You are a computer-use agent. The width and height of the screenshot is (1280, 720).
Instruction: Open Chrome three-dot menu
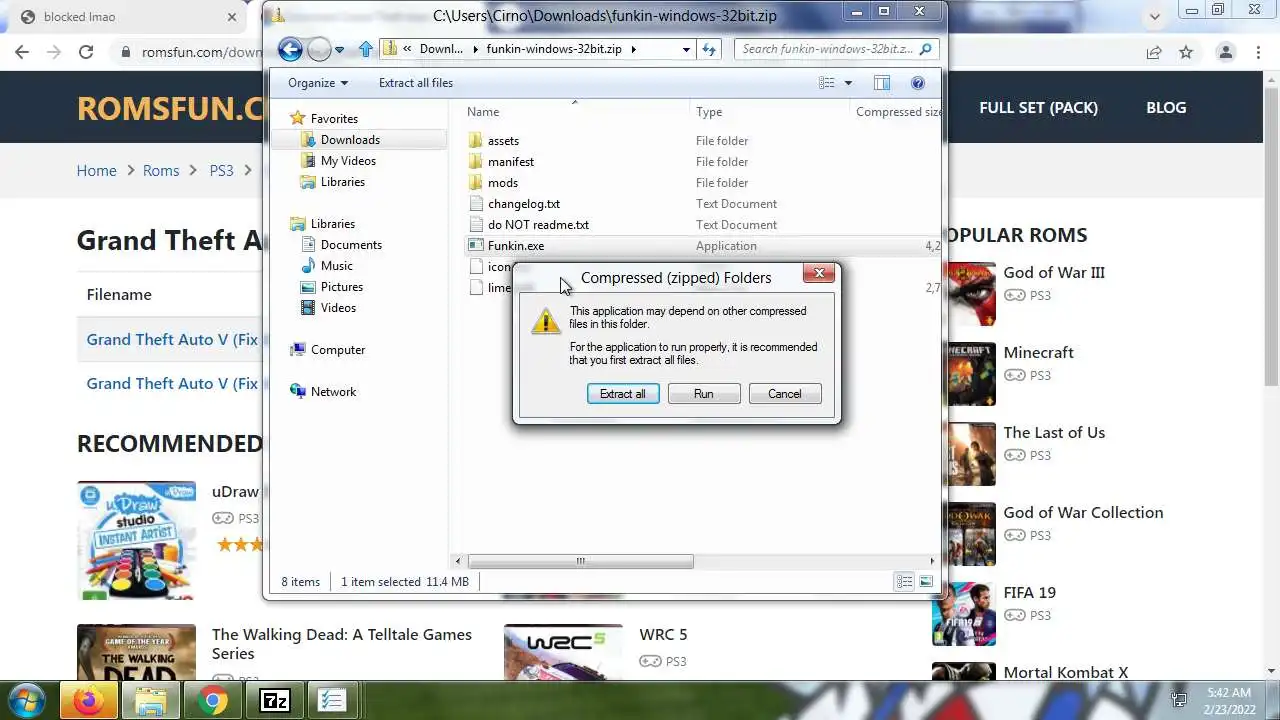pyautogui.click(x=1259, y=52)
